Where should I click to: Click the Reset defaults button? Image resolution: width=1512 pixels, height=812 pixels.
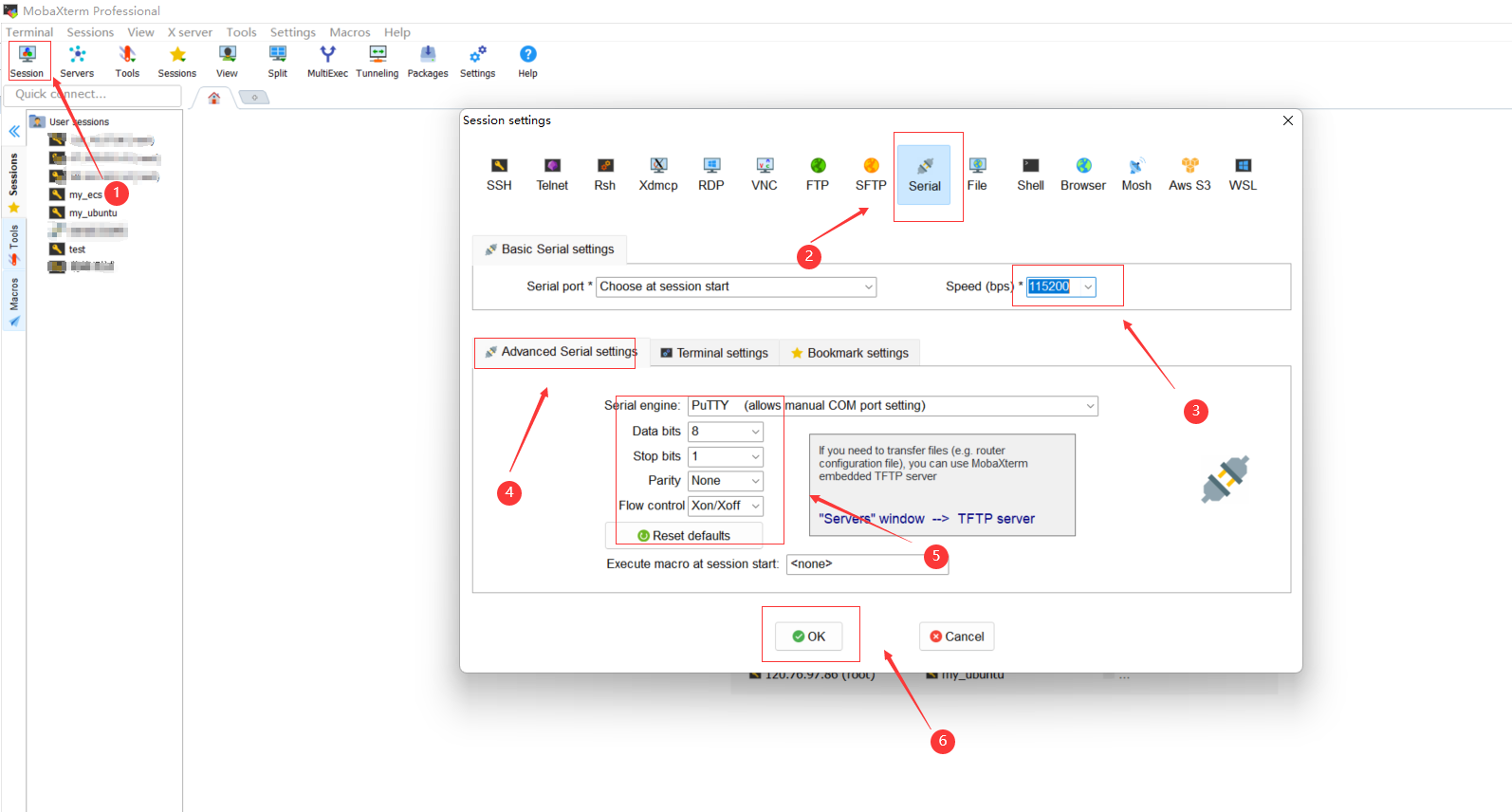[x=684, y=536]
